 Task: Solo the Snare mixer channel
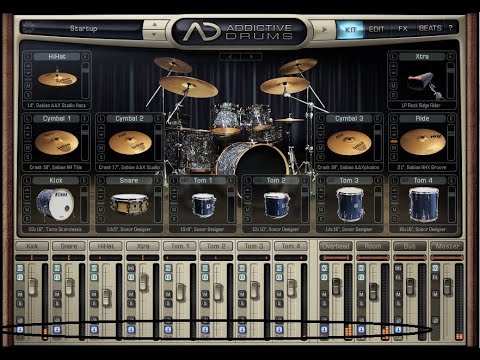[x=57, y=303]
